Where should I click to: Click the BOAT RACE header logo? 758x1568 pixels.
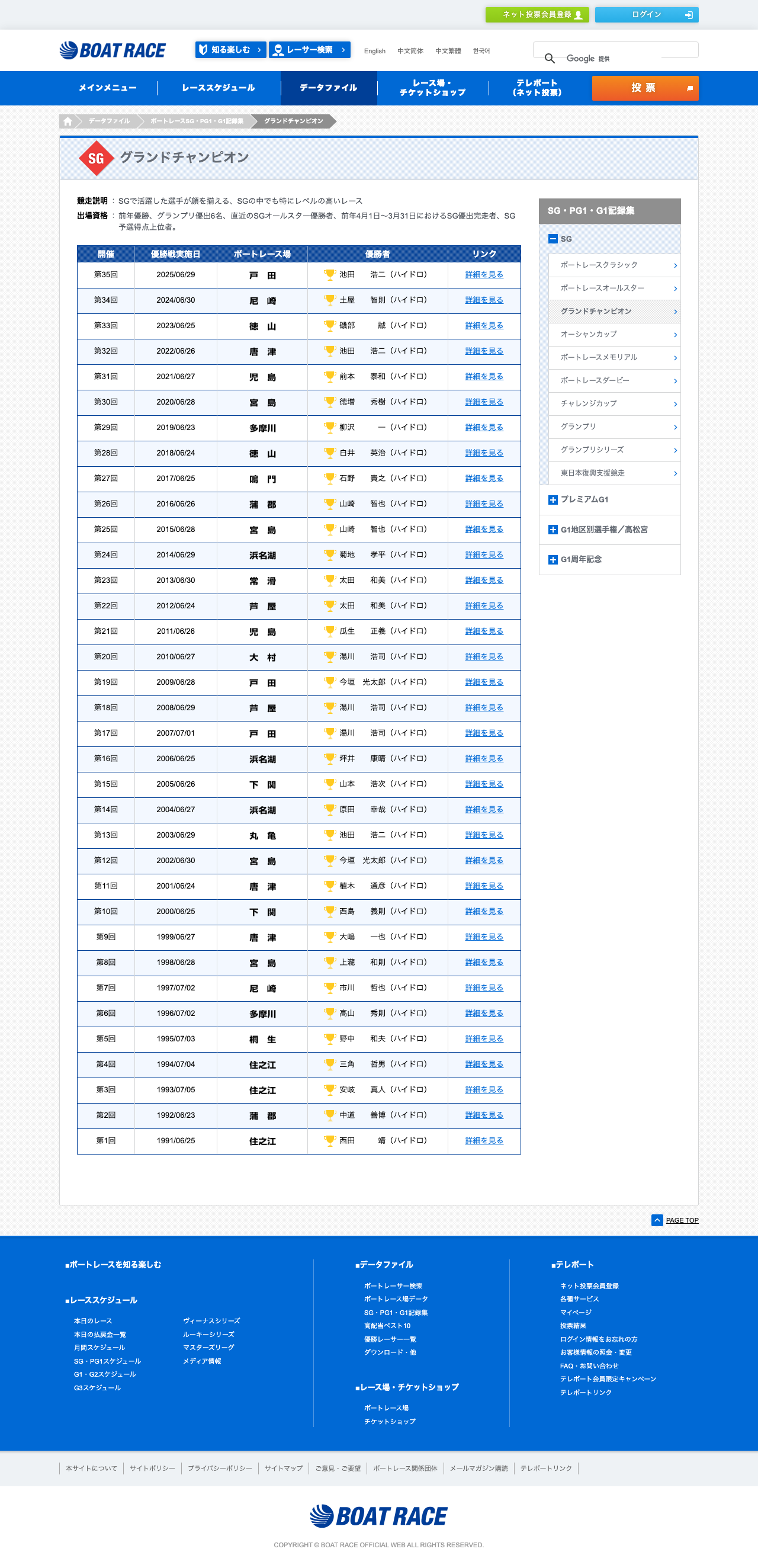113,50
